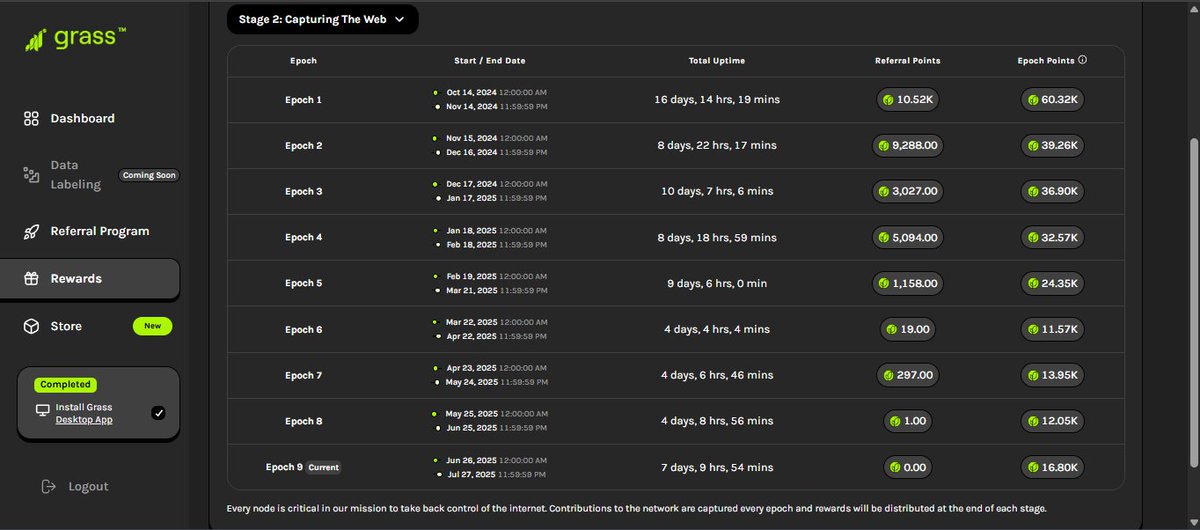Click the Coming Soon badge
The height and width of the screenshot is (530, 1200).
(x=149, y=175)
